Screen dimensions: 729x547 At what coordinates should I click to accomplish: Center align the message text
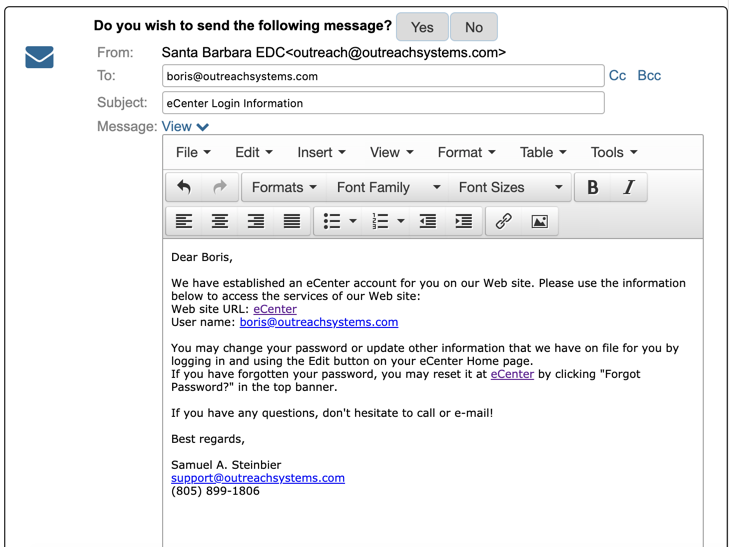(220, 221)
